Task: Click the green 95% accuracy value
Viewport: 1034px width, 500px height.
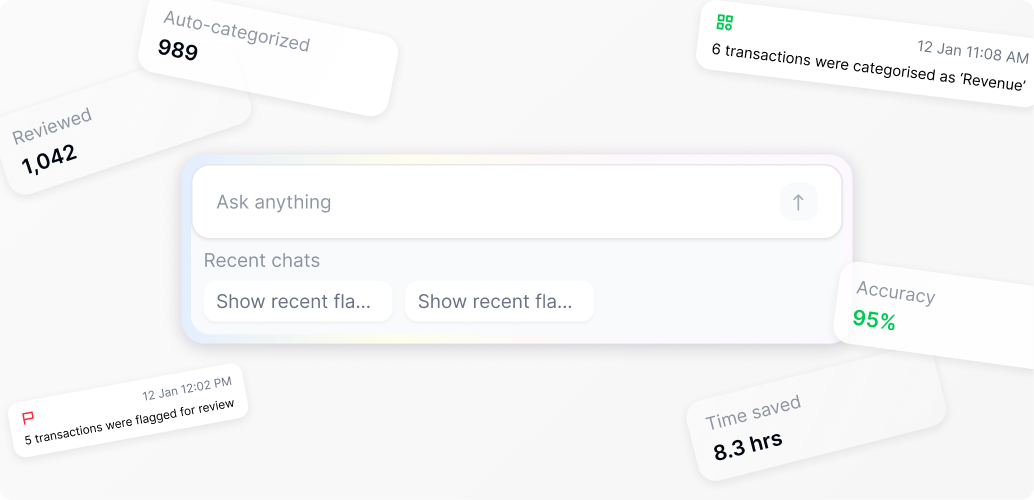Action: pos(874,321)
